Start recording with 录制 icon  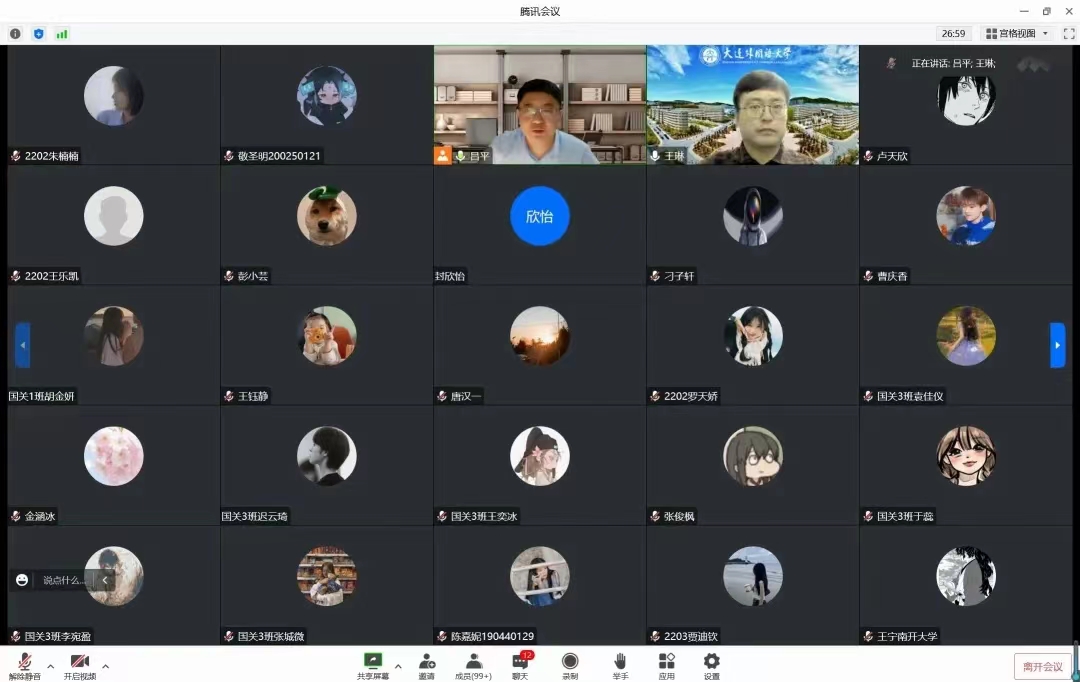click(570, 664)
